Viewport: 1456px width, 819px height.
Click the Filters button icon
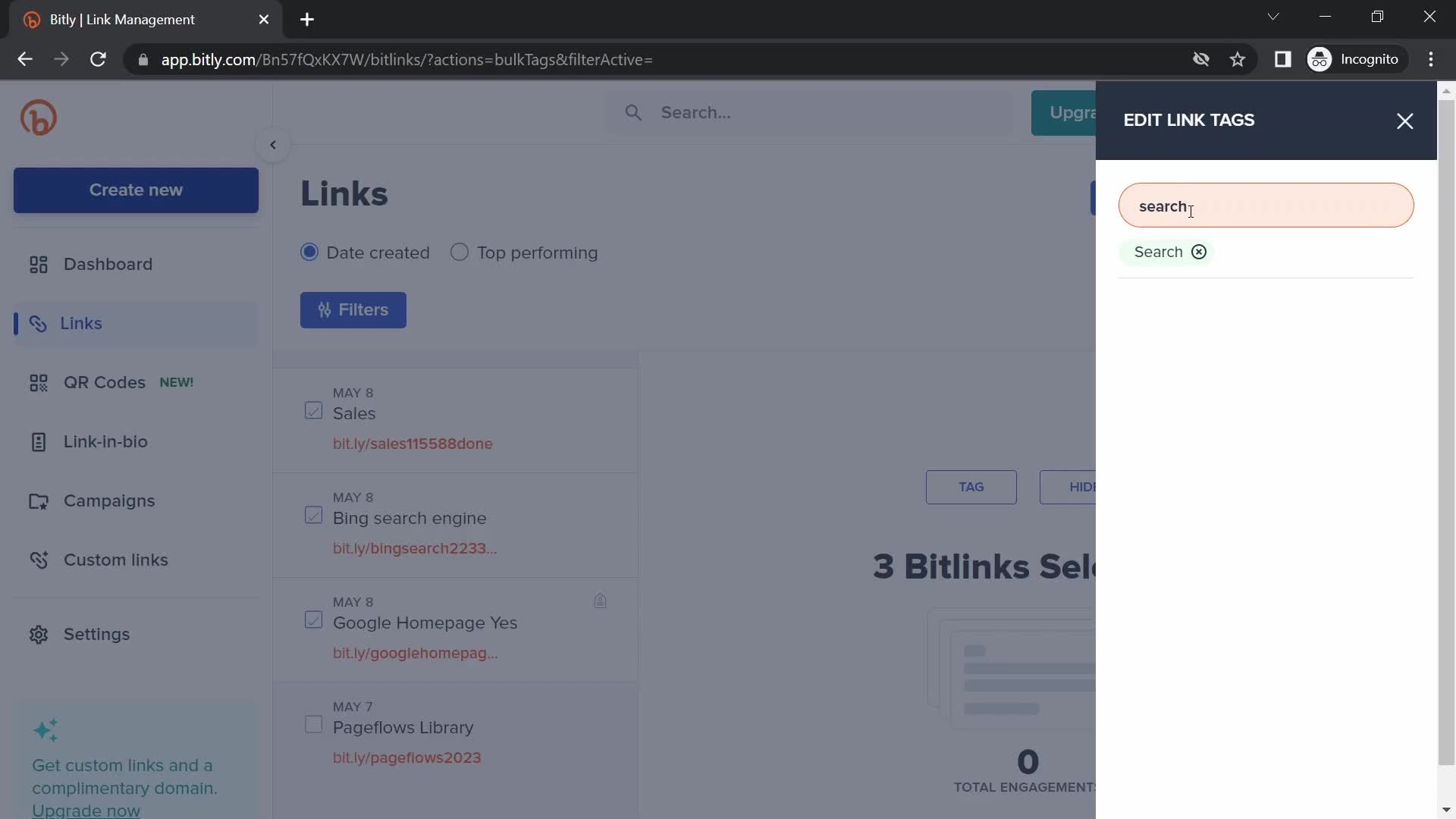tap(322, 309)
